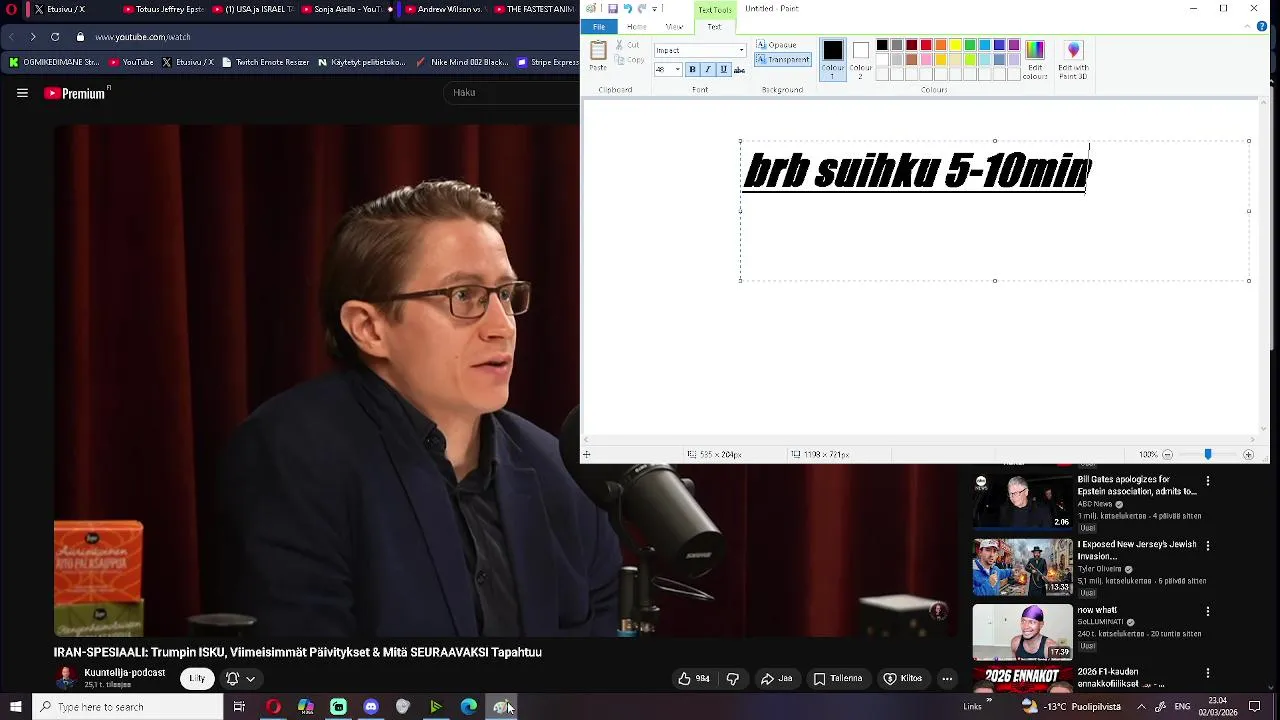Open the Bill Gates apologizes video thumbnail

(1022, 501)
